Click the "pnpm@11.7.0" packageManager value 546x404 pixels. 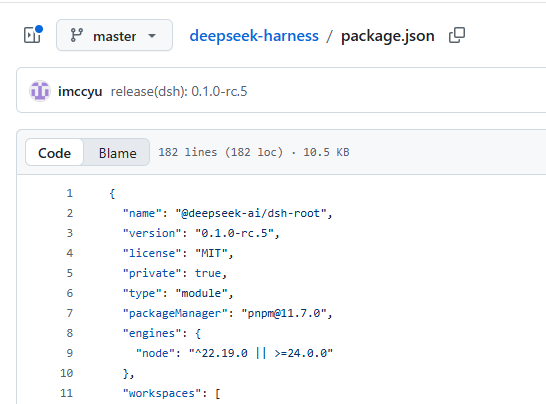284,313
